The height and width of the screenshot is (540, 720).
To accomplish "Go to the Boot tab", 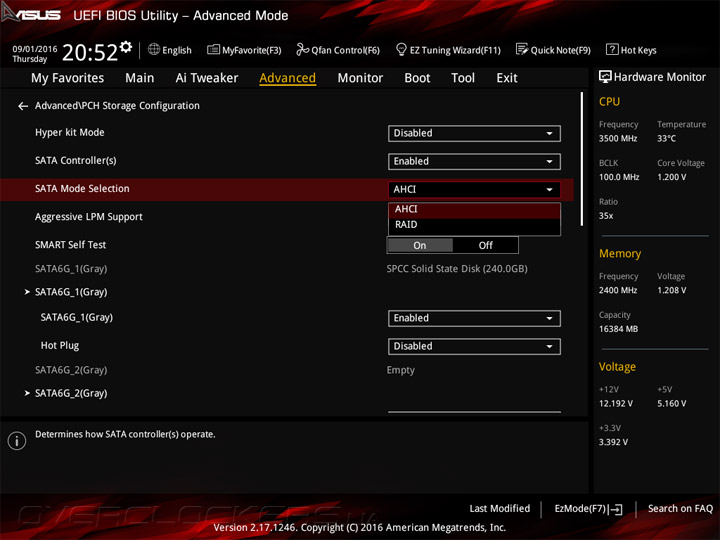I will coord(417,78).
